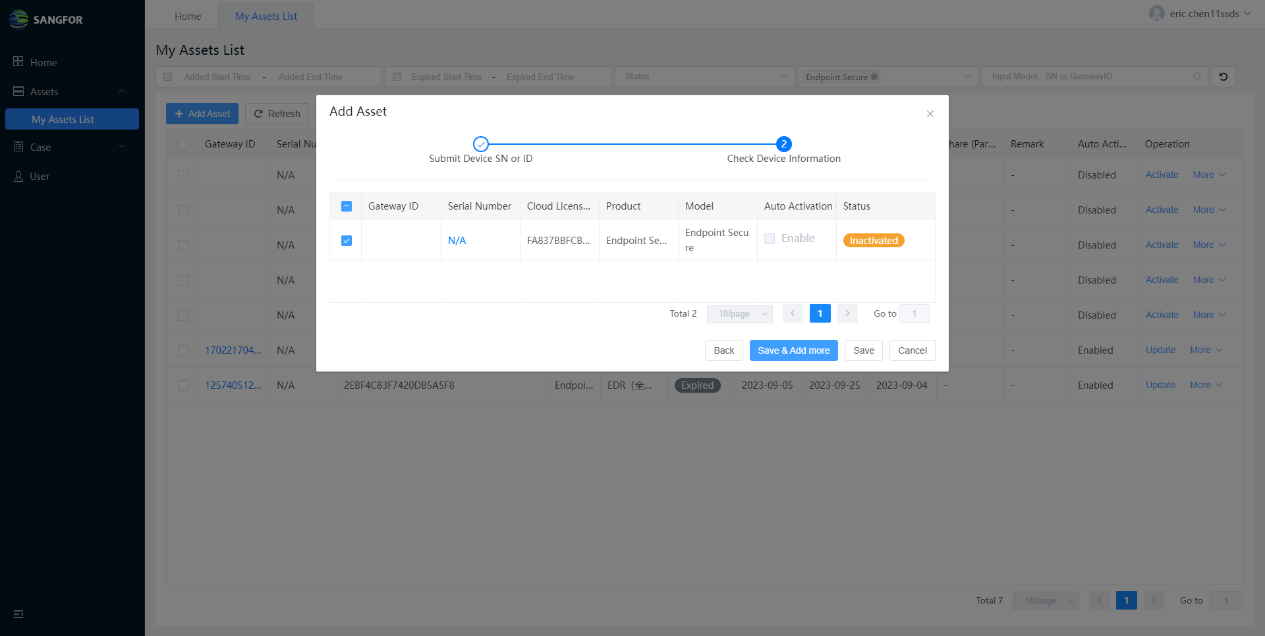Image resolution: width=1265 pixels, height=636 pixels.
Task: Toggle background table select-all checkbox
Action: click(x=182, y=144)
